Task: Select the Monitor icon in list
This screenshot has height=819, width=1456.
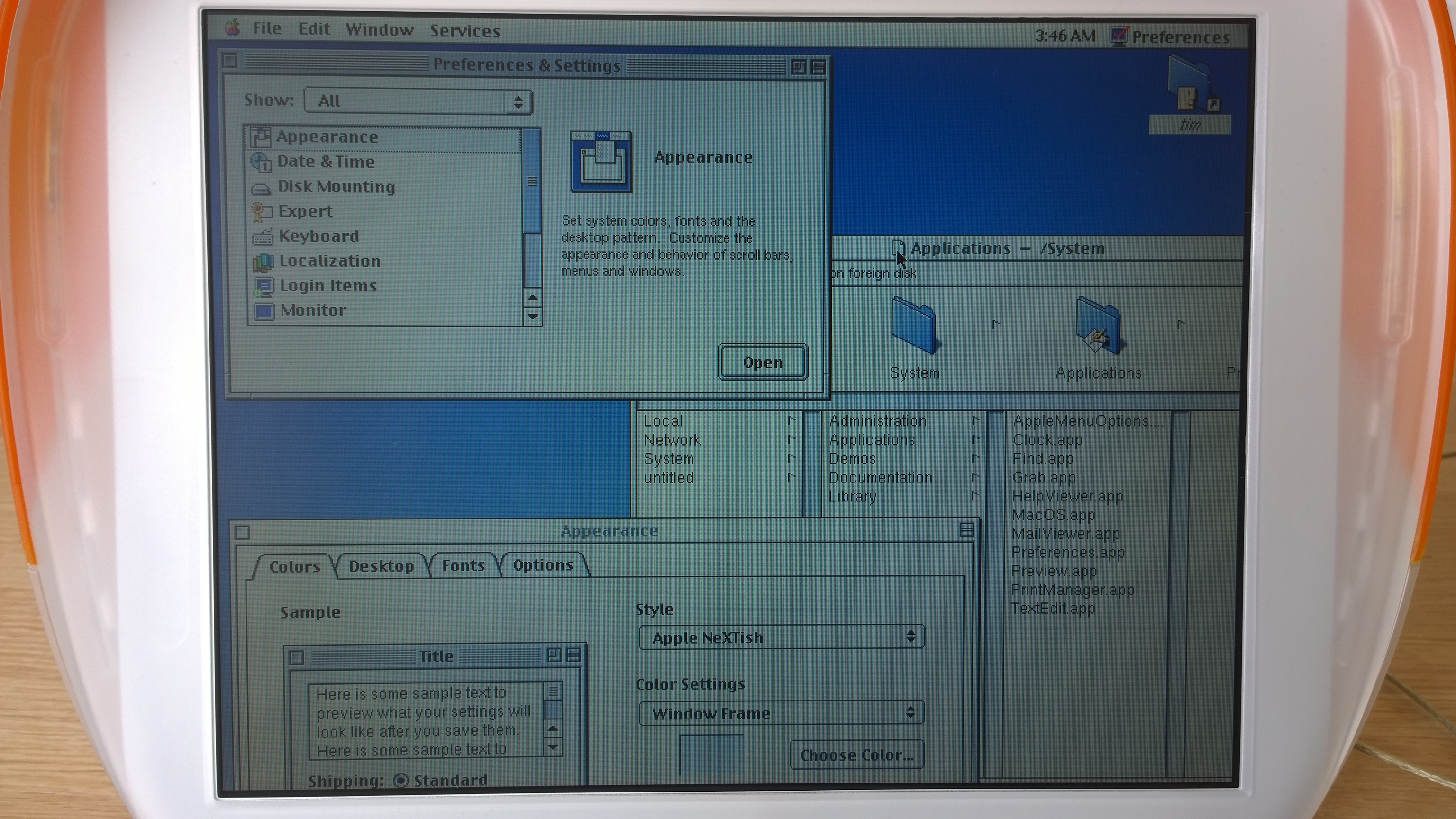Action: 264,311
